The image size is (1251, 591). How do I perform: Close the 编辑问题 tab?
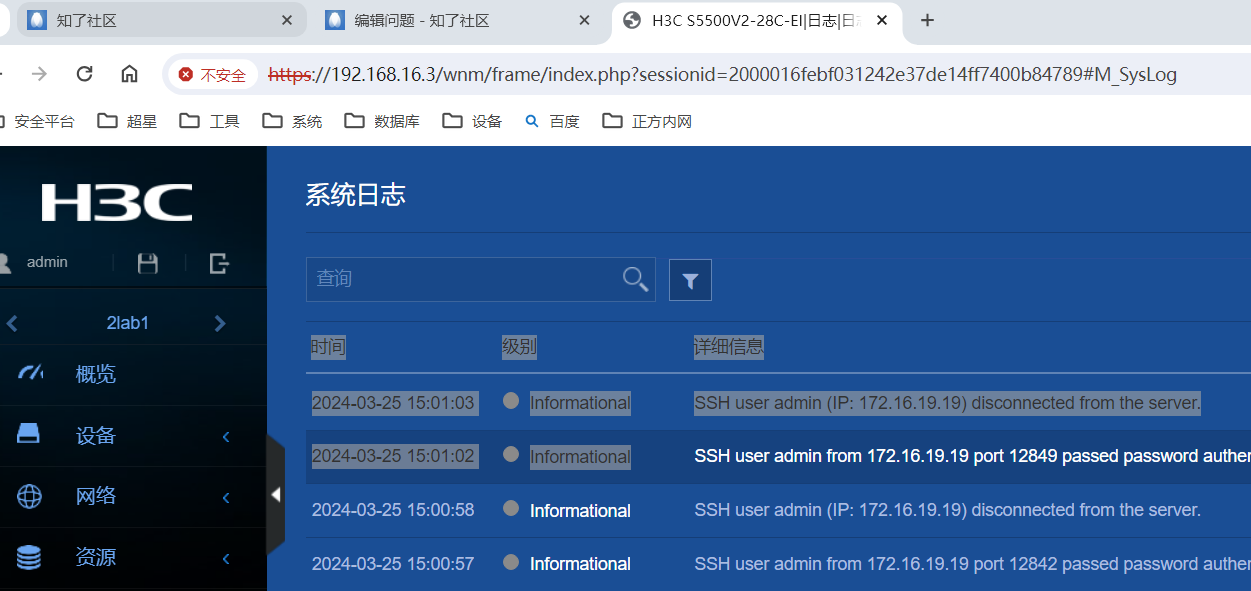pyautogui.click(x=585, y=20)
